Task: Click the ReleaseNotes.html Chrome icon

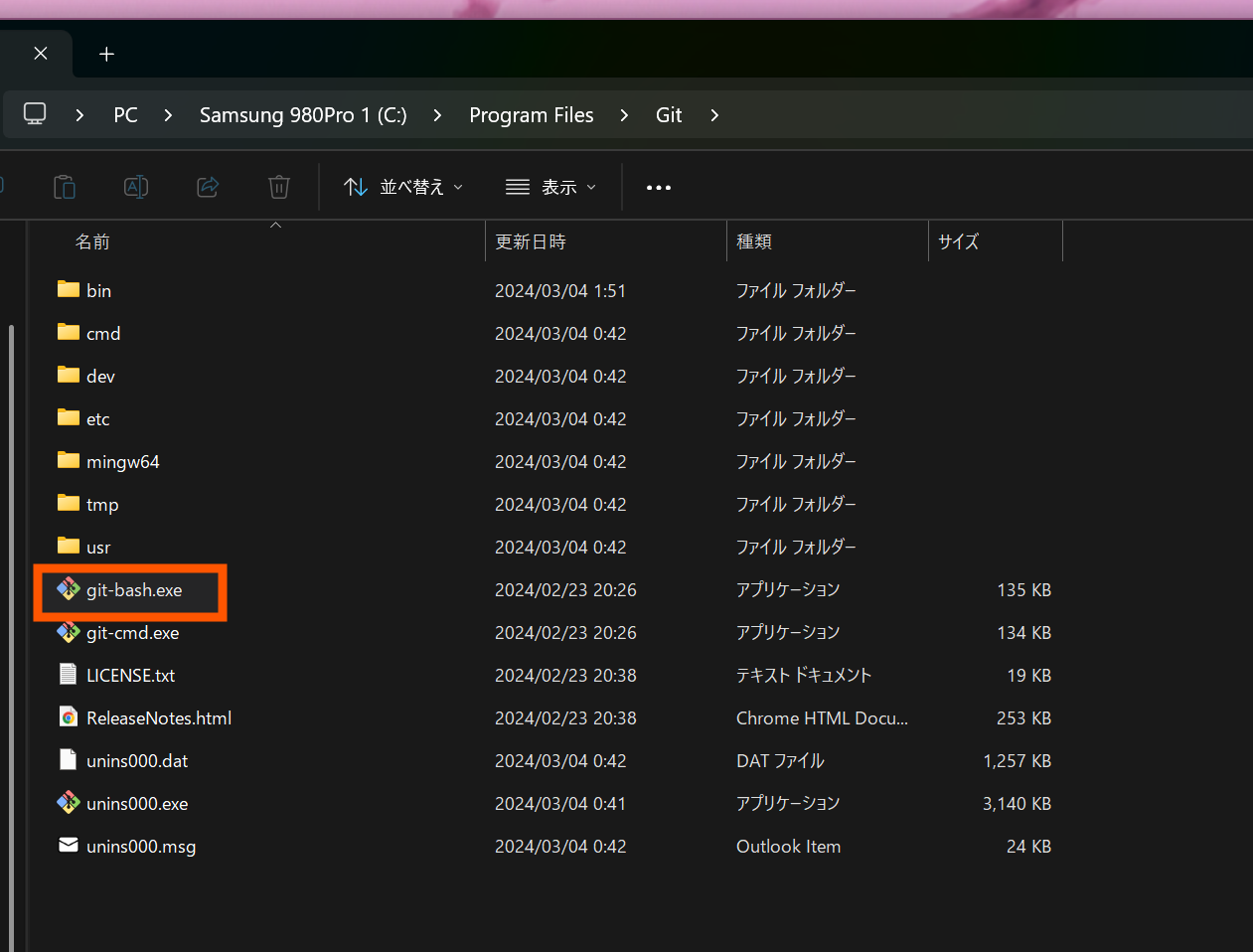Action: point(69,717)
